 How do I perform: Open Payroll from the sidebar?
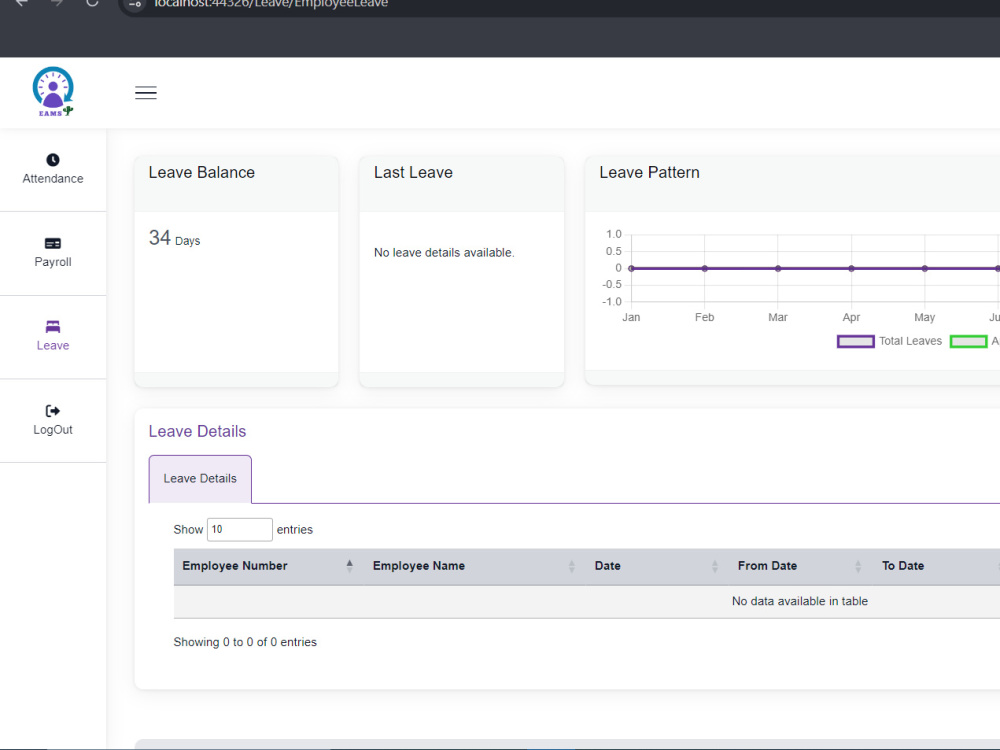click(53, 253)
